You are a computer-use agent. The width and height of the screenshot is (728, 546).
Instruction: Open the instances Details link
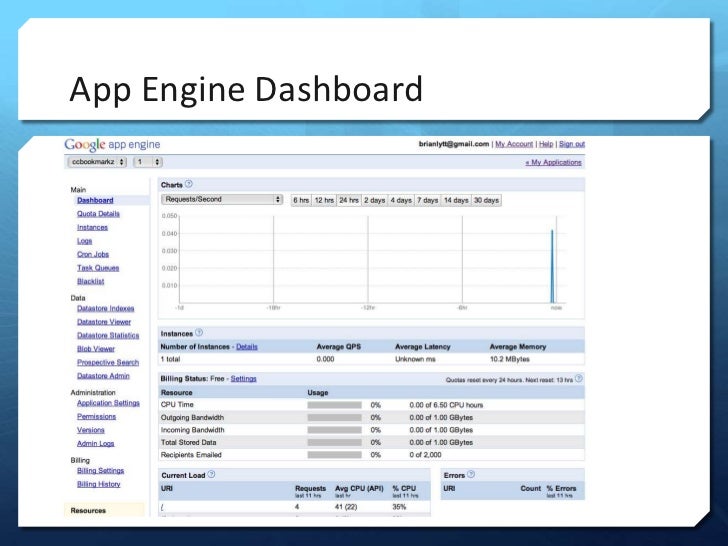tap(247, 347)
